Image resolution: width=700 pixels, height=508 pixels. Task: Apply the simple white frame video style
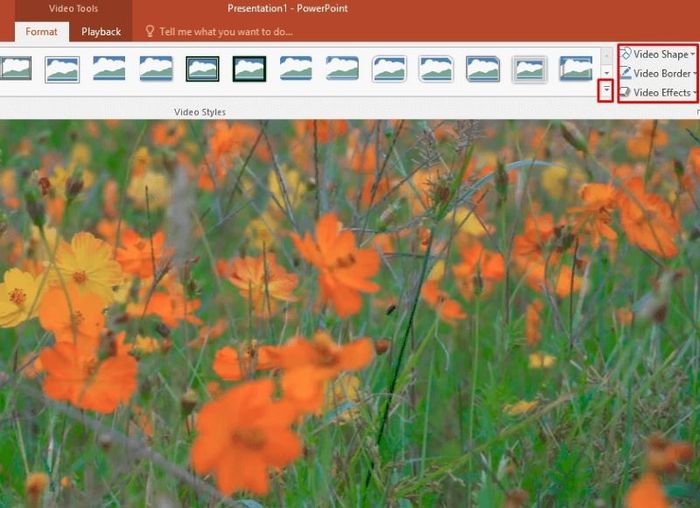[x=62, y=69]
